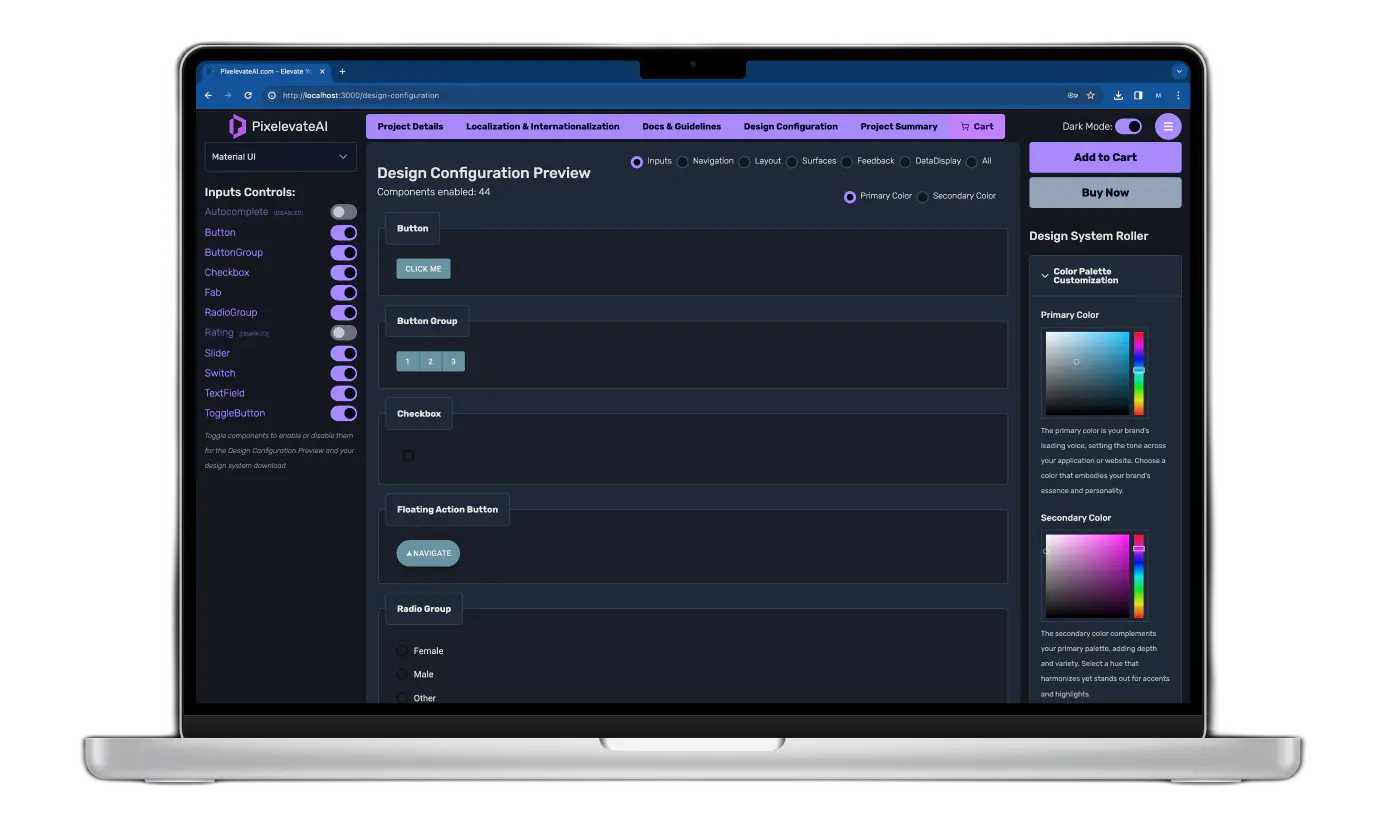The image size is (1389, 826).
Task: Click the browser forward arrow
Action: point(228,95)
